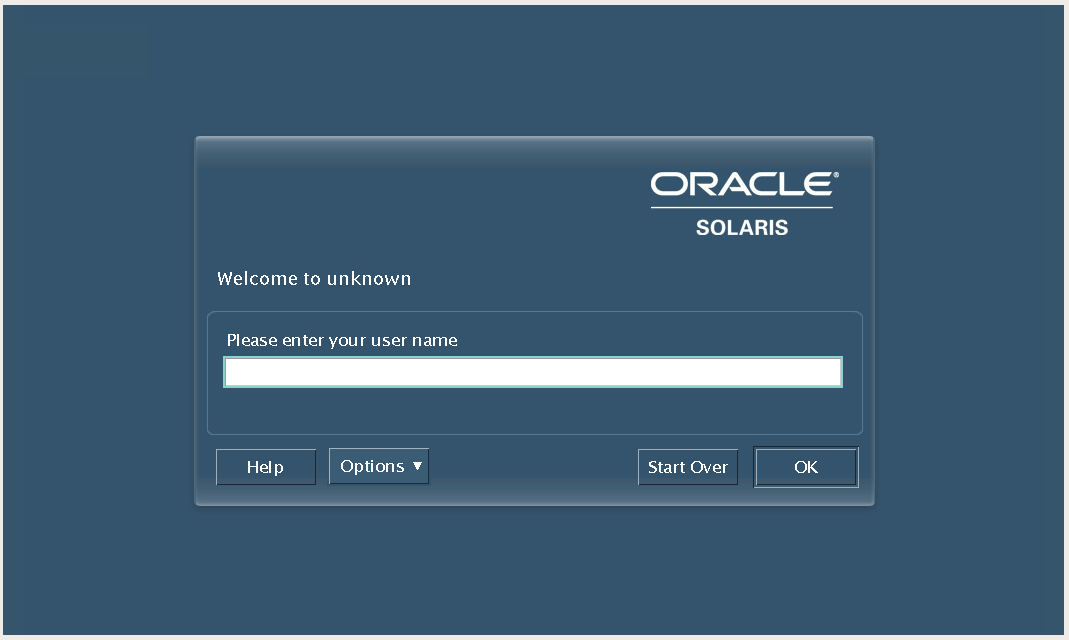
Task: Click the Help button
Action: pyautogui.click(x=266, y=467)
